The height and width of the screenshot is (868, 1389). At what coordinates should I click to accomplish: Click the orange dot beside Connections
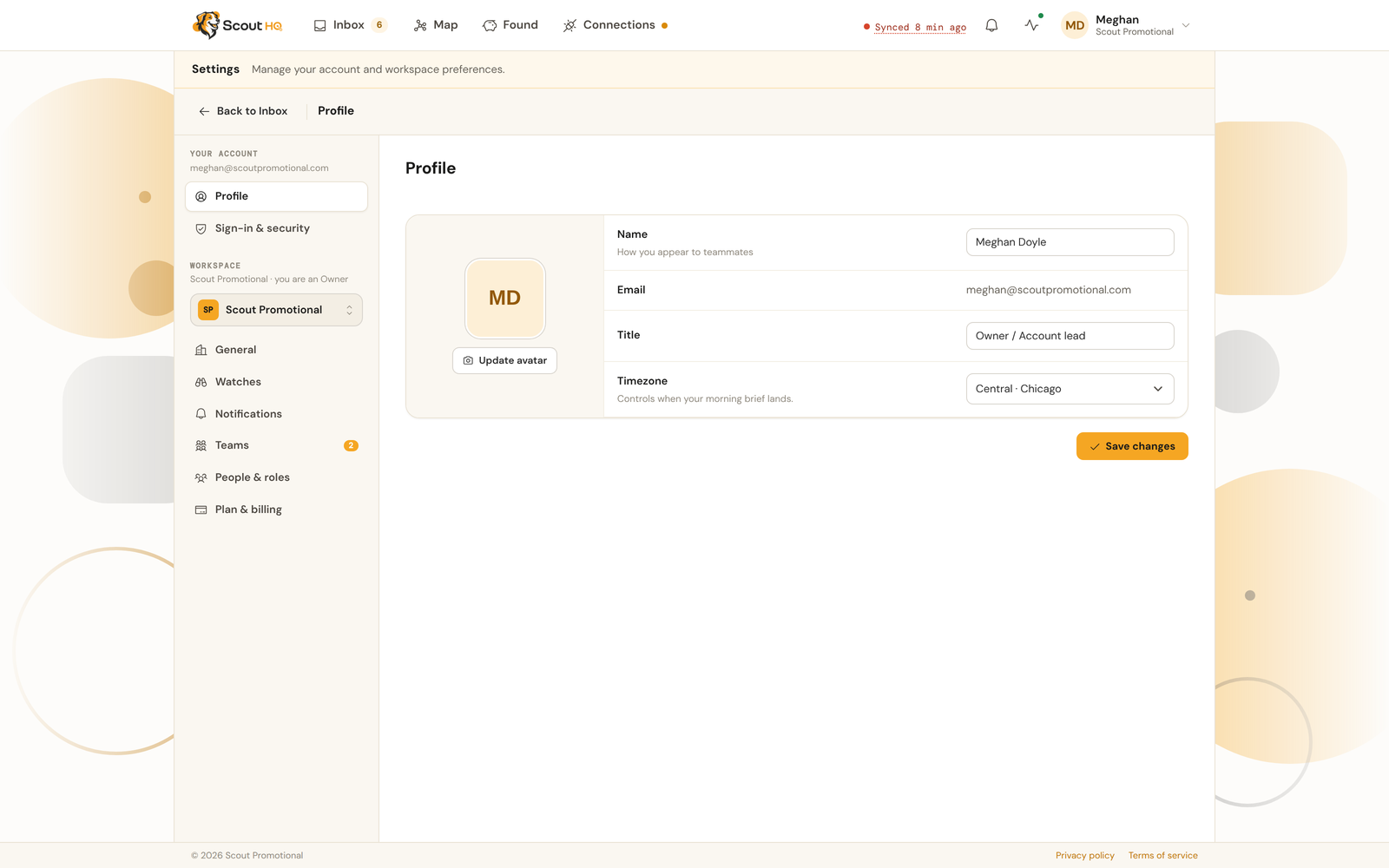coord(664,25)
